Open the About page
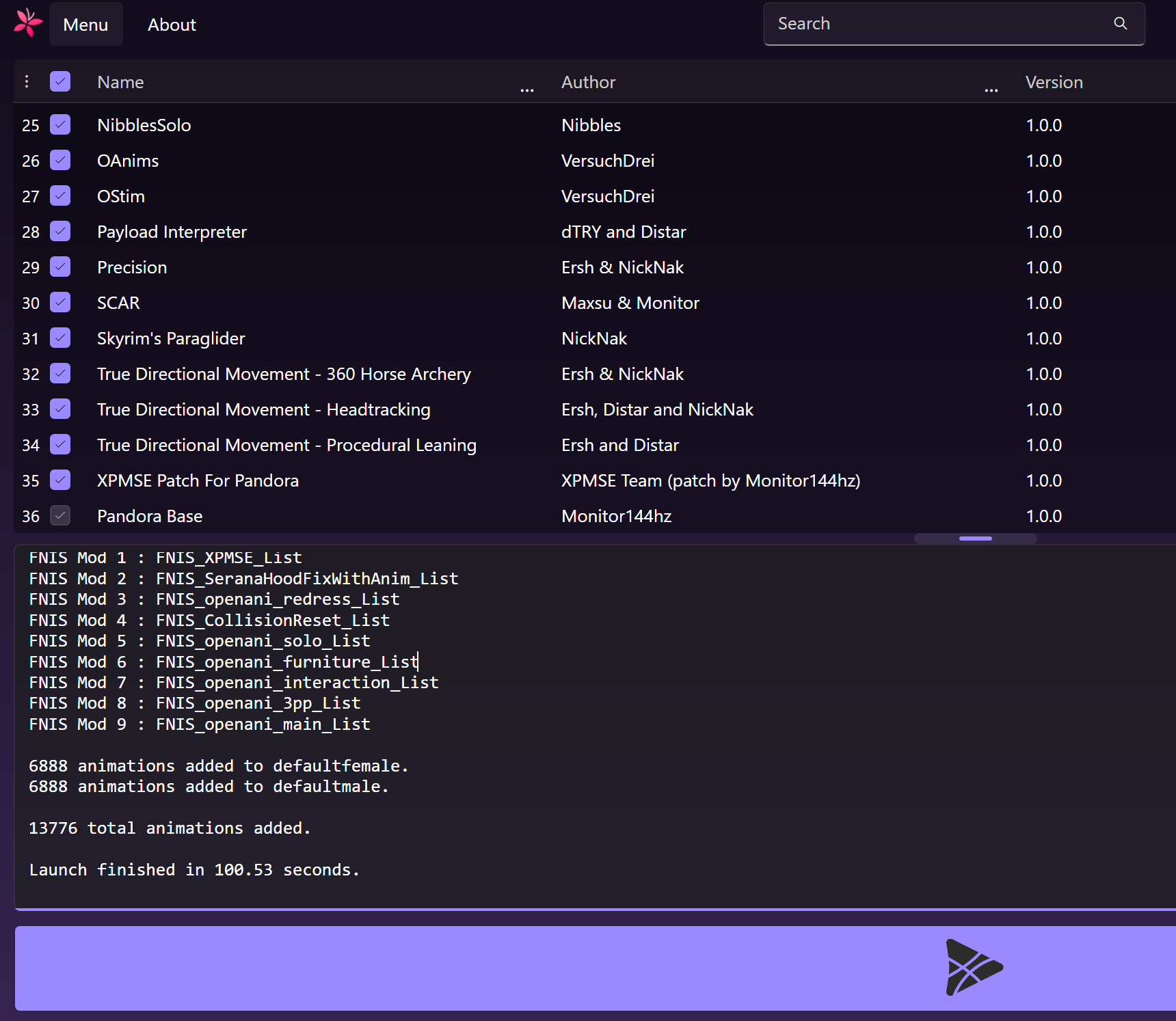1176x1021 pixels. (172, 25)
